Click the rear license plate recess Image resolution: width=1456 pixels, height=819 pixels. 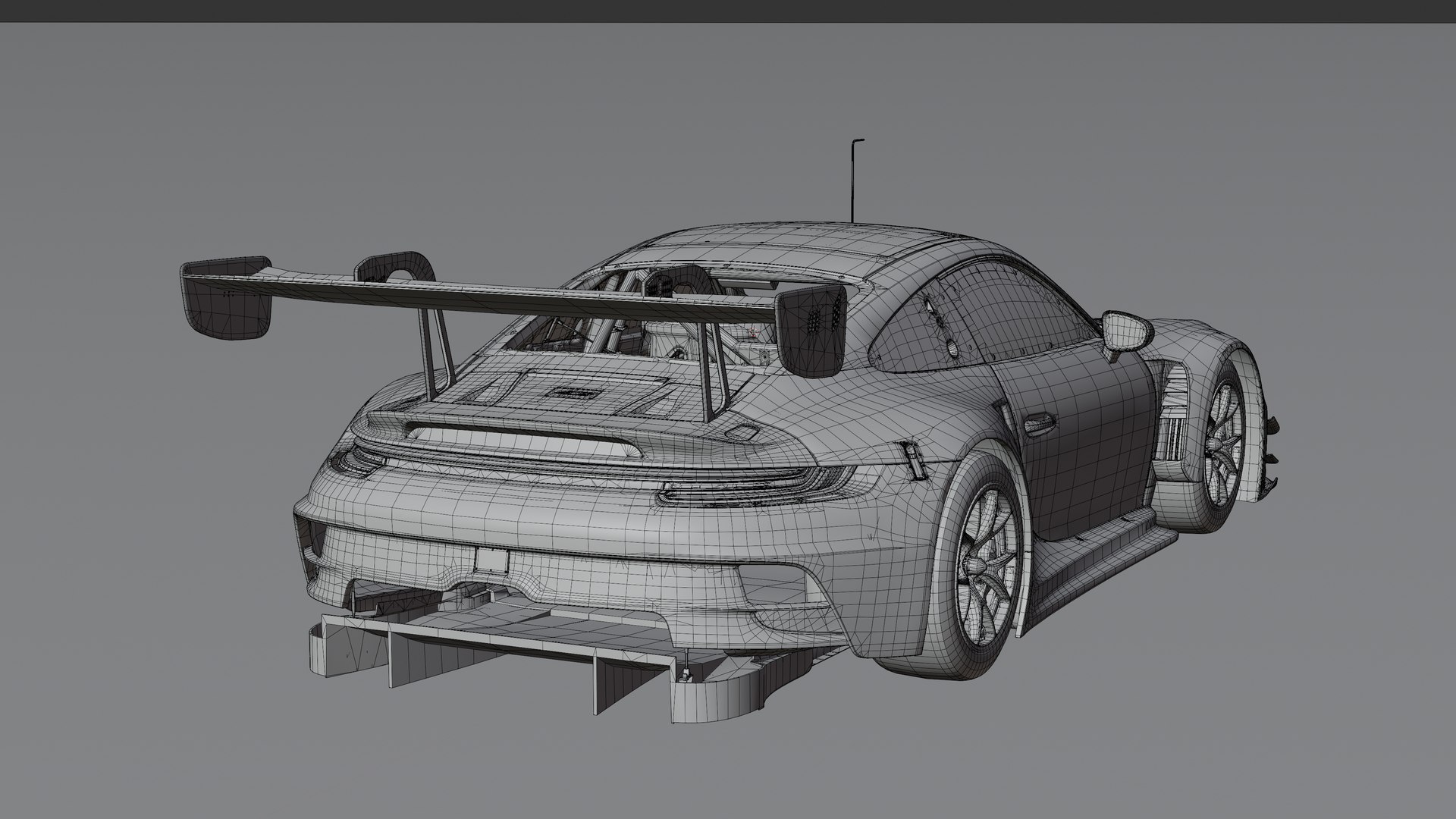click(491, 560)
